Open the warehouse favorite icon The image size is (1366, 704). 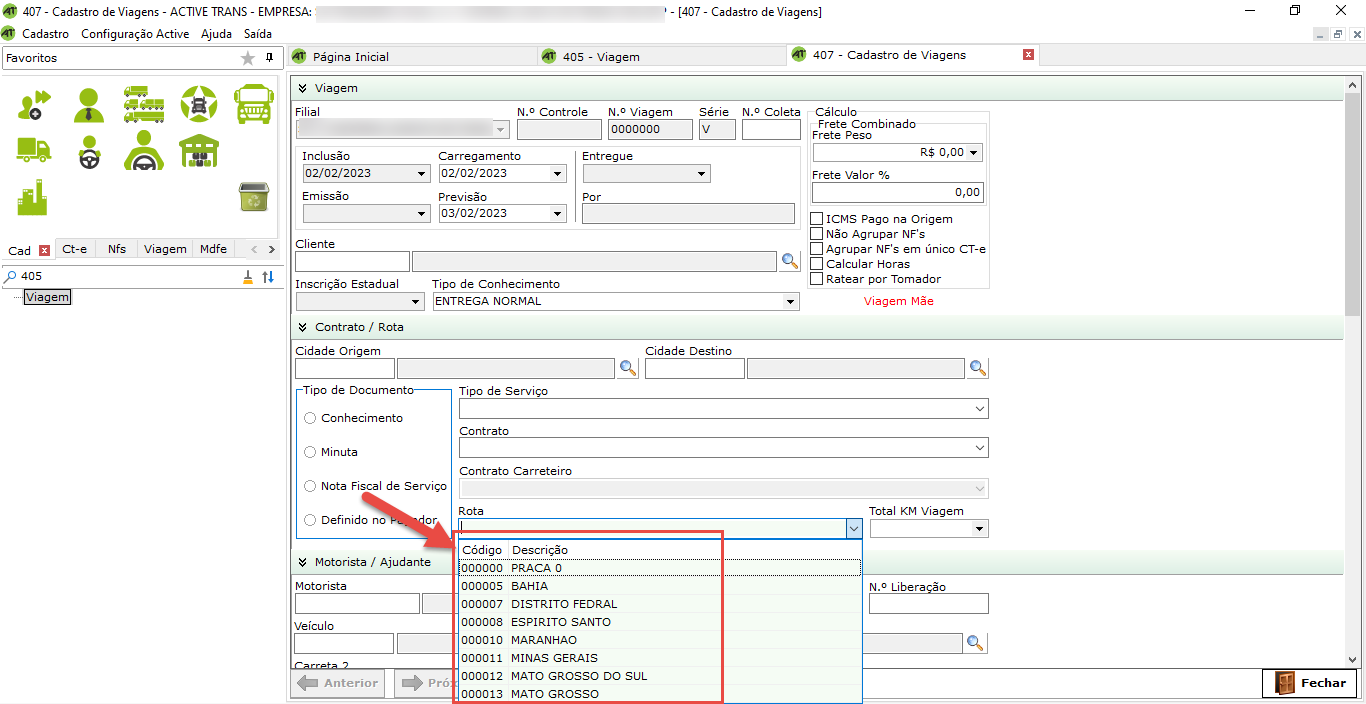tap(199, 151)
